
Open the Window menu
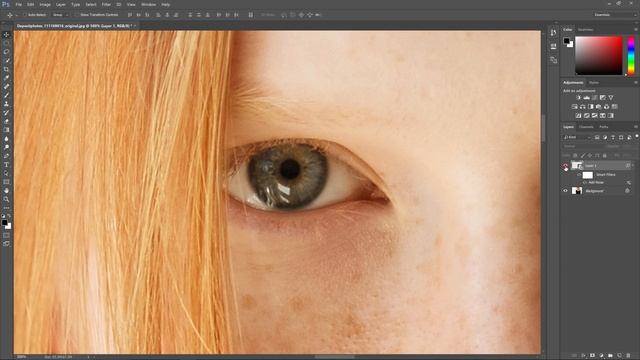click(148, 4)
